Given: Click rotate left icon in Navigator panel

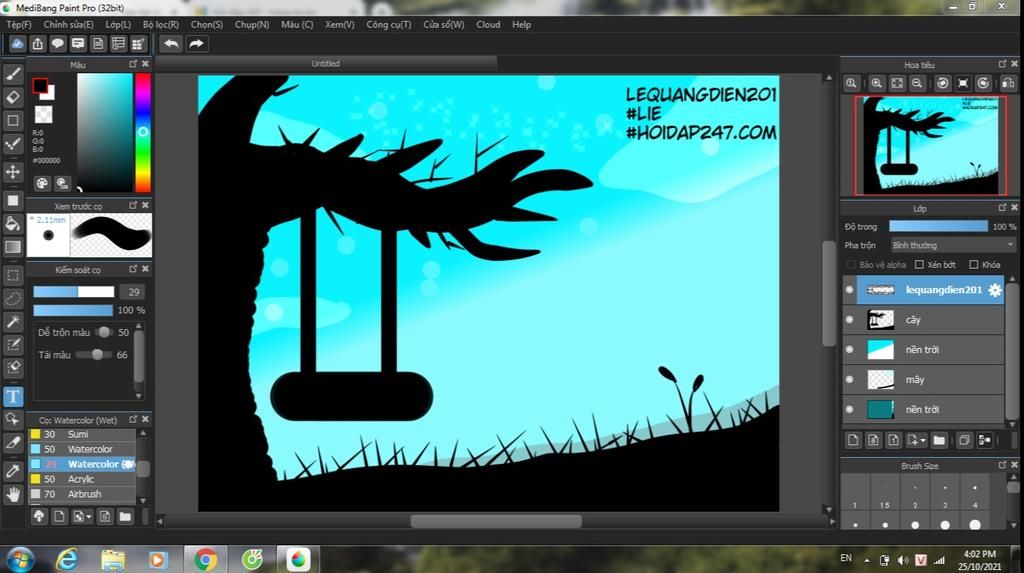Looking at the screenshot, I should [x=942, y=83].
